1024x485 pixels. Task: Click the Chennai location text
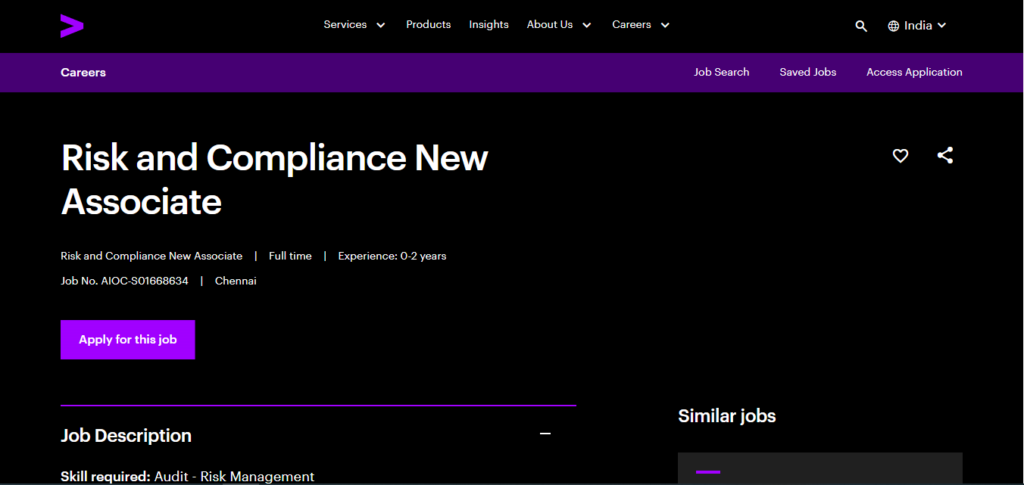236,281
